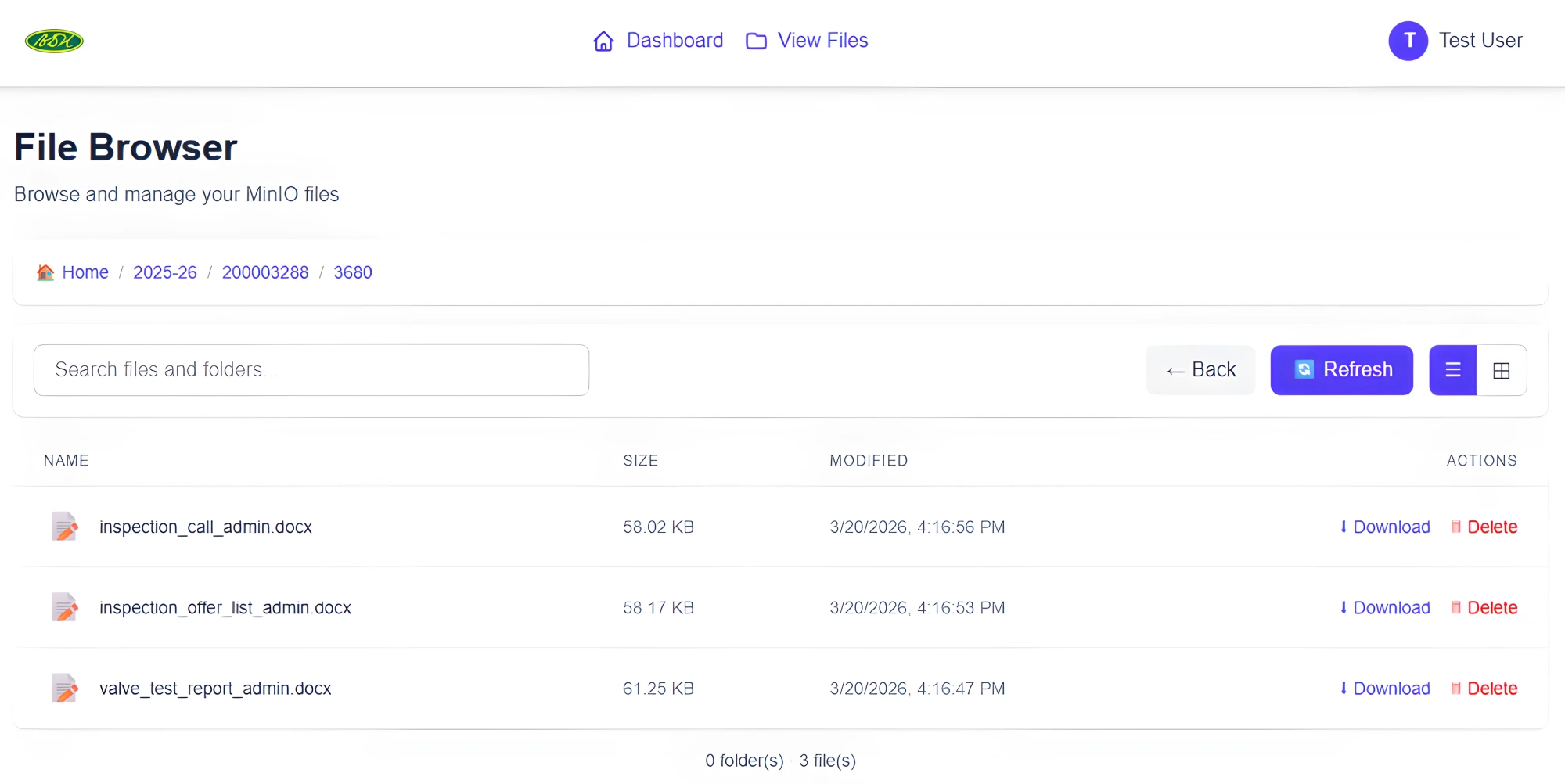The image size is (1565, 784).
Task: Focus the Search files and folders field
Action: point(311,370)
